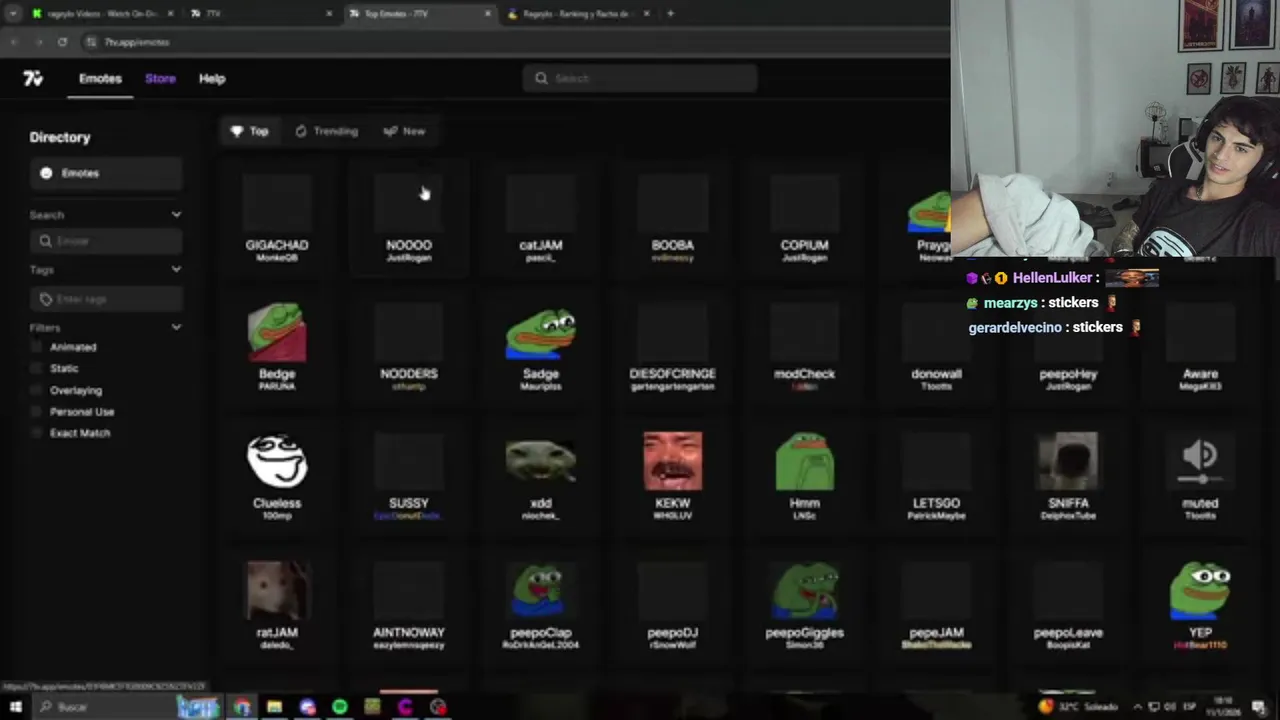This screenshot has width=1280, height=720.
Task: Open the AINTNOWAY emote
Action: point(409,605)
